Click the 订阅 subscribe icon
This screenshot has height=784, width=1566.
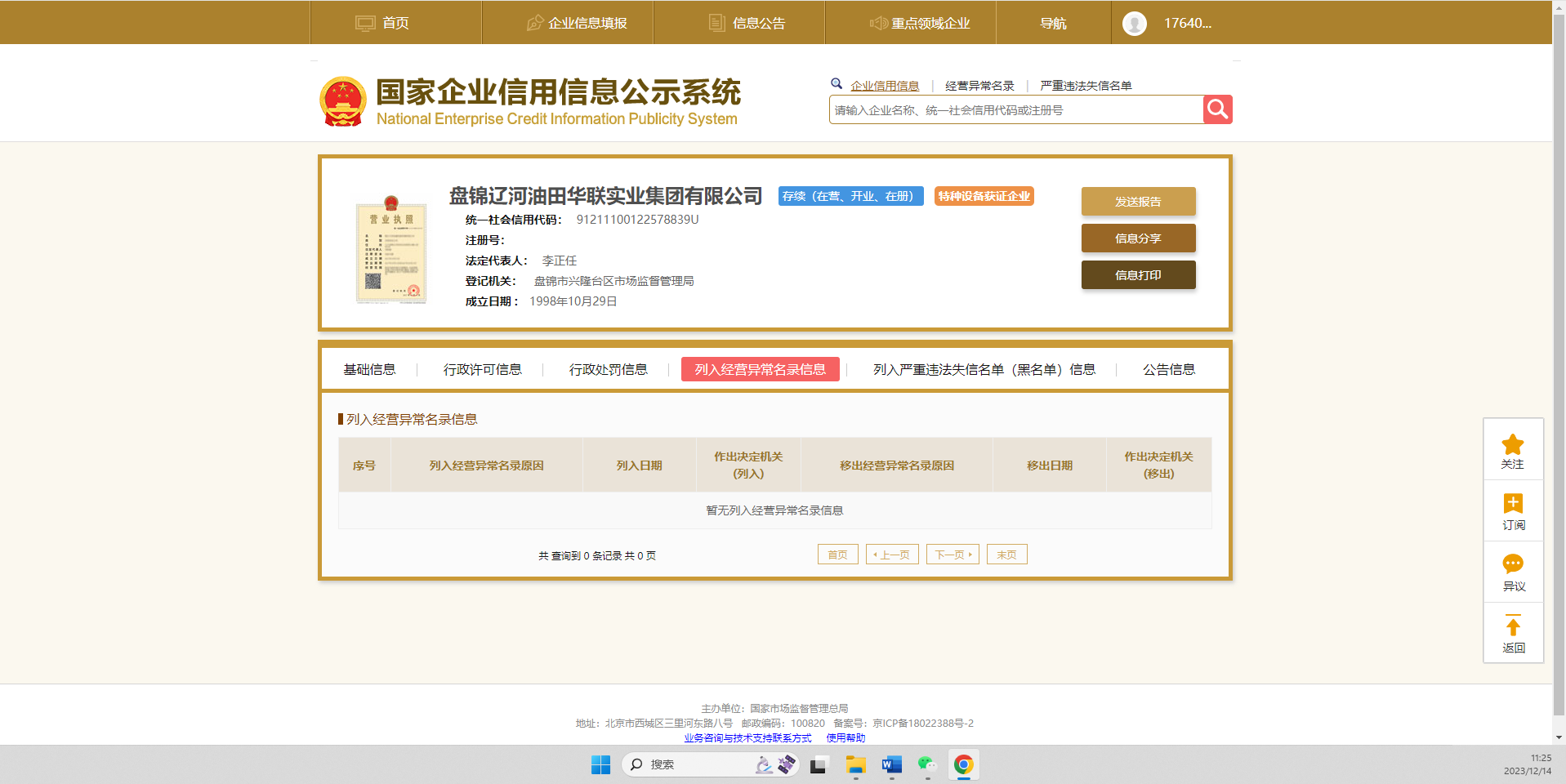click(1512, 504)
